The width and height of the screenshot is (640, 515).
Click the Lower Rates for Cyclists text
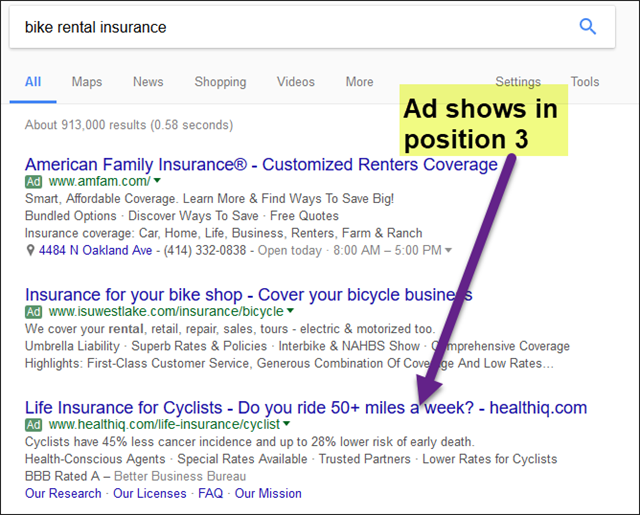coord(490,459)
